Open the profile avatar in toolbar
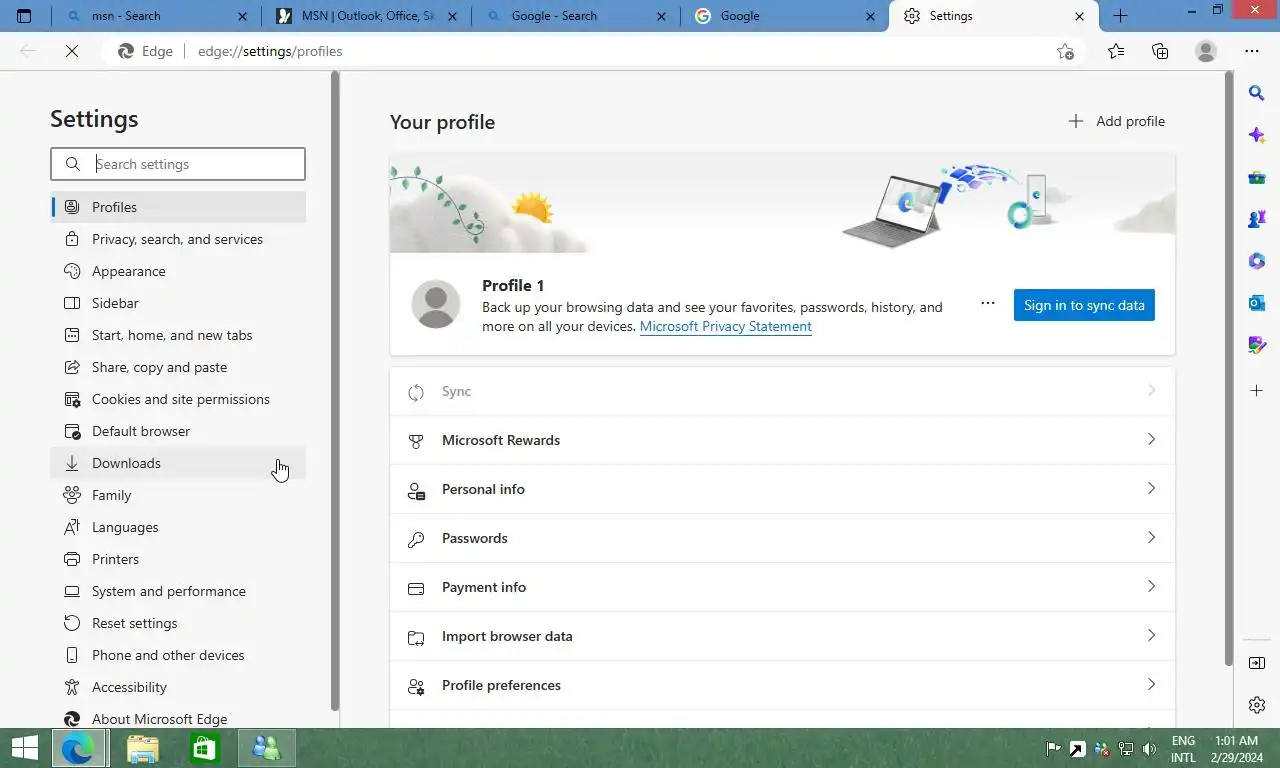 click(x=1206, y=51)
